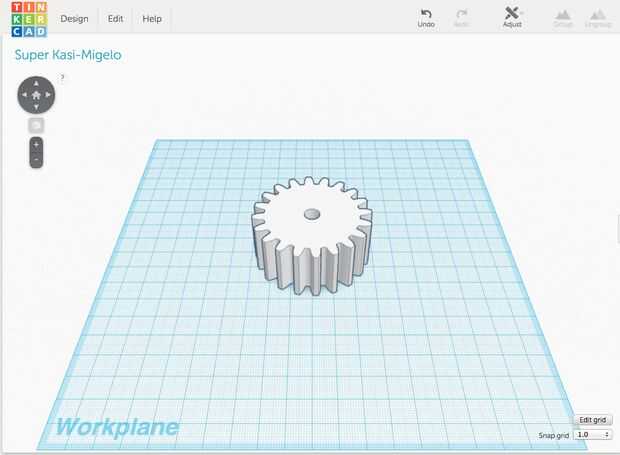The image size is (620, 455).
Task: Click the Edit grid button
Action: point(592,420)
